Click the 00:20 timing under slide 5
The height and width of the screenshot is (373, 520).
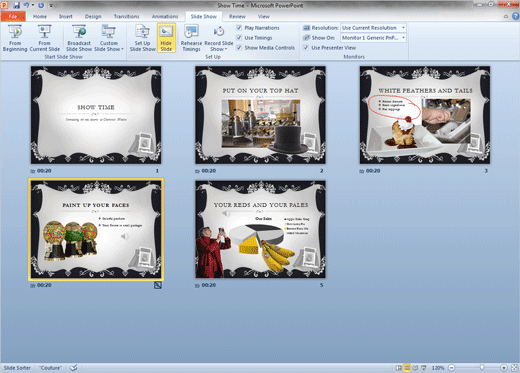click(x=209, y=285)
